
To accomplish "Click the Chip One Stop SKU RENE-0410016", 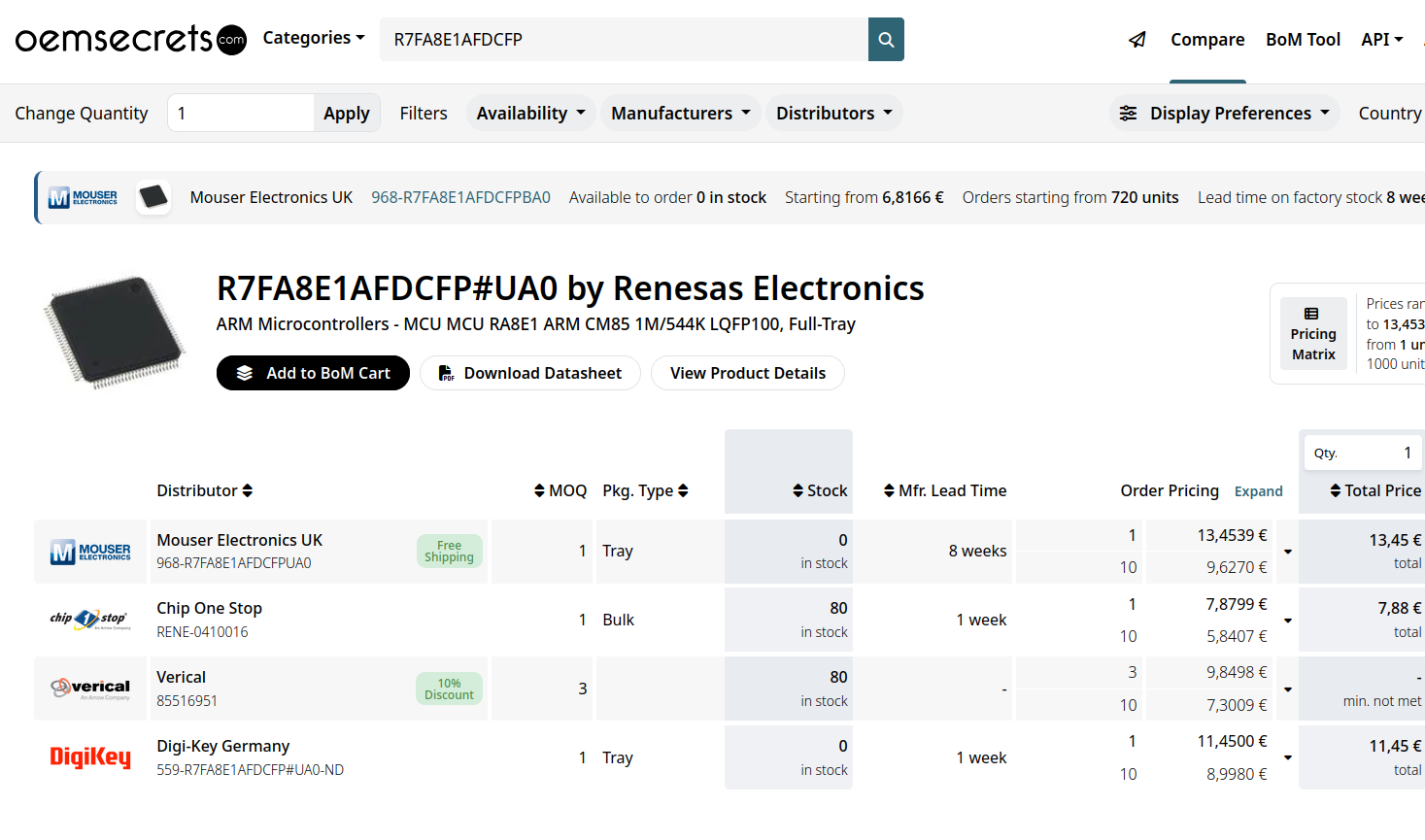I will click(x=202, y=632).
